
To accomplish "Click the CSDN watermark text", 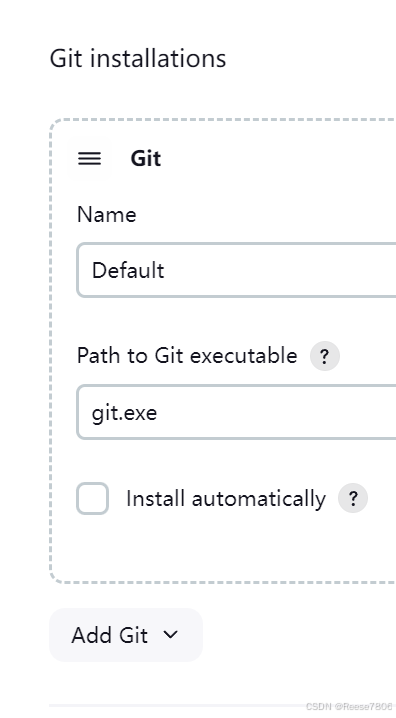I will (x=348, y=706).
